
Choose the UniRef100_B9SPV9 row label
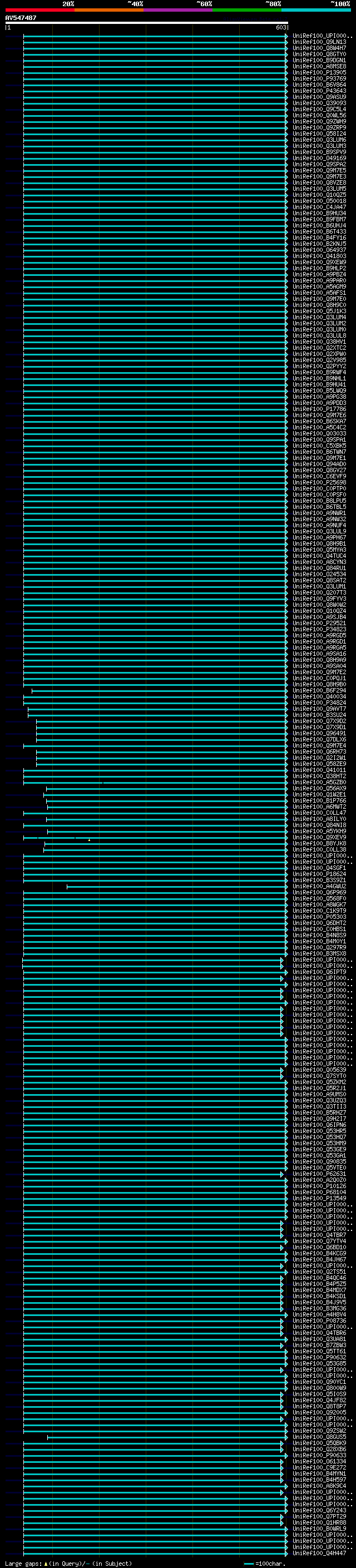[x=319, y=153]
